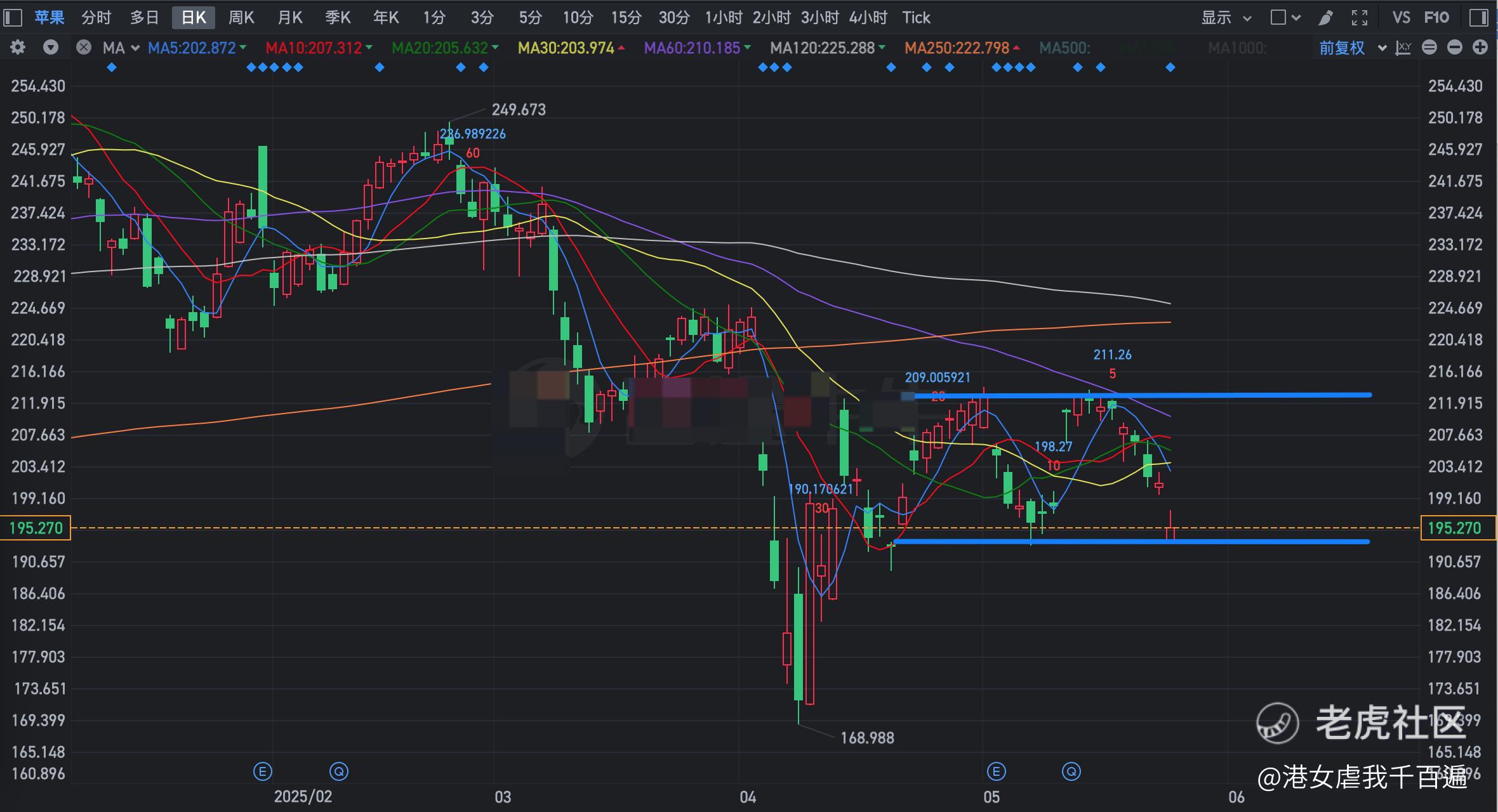
Task: Select the 年K yearly candlestick tab
Action: [x=386, y=18]
